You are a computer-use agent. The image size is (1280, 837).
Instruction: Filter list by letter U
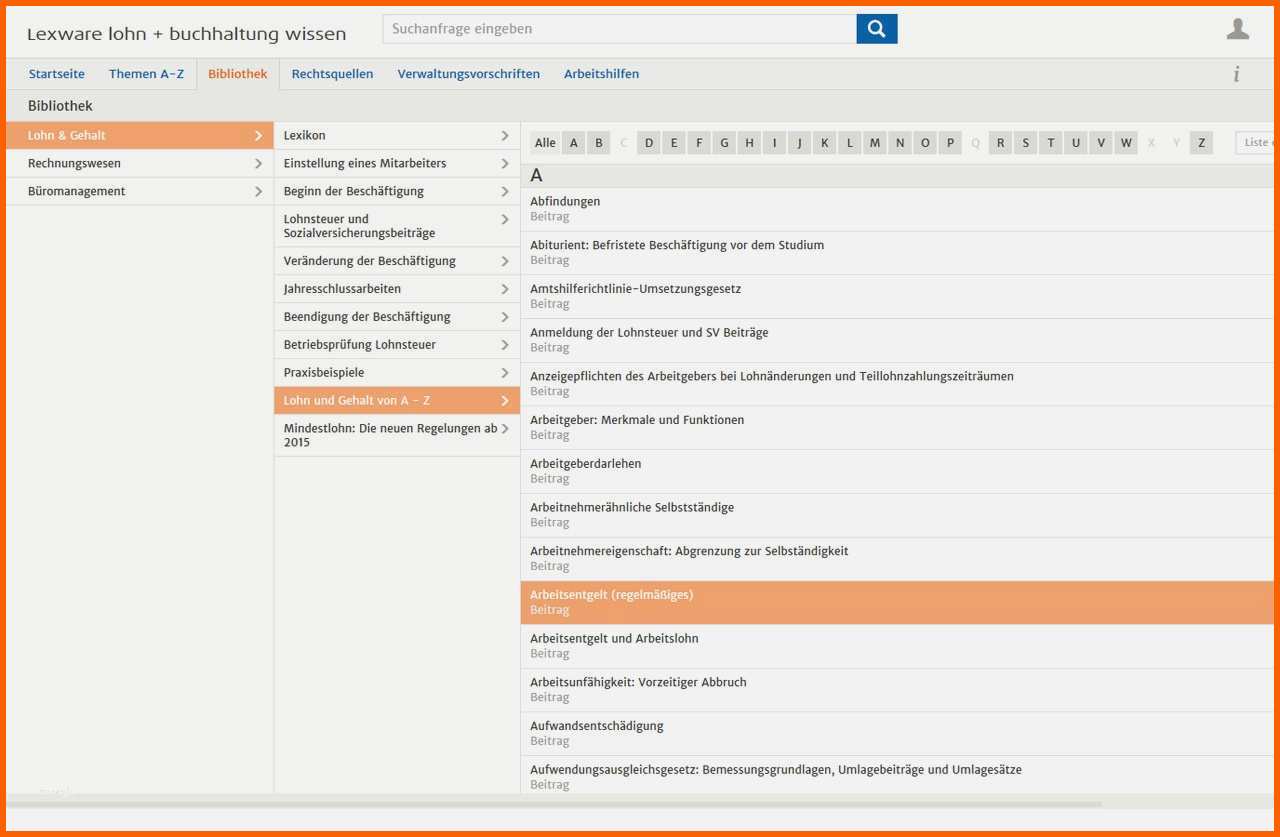(1076, 143)
